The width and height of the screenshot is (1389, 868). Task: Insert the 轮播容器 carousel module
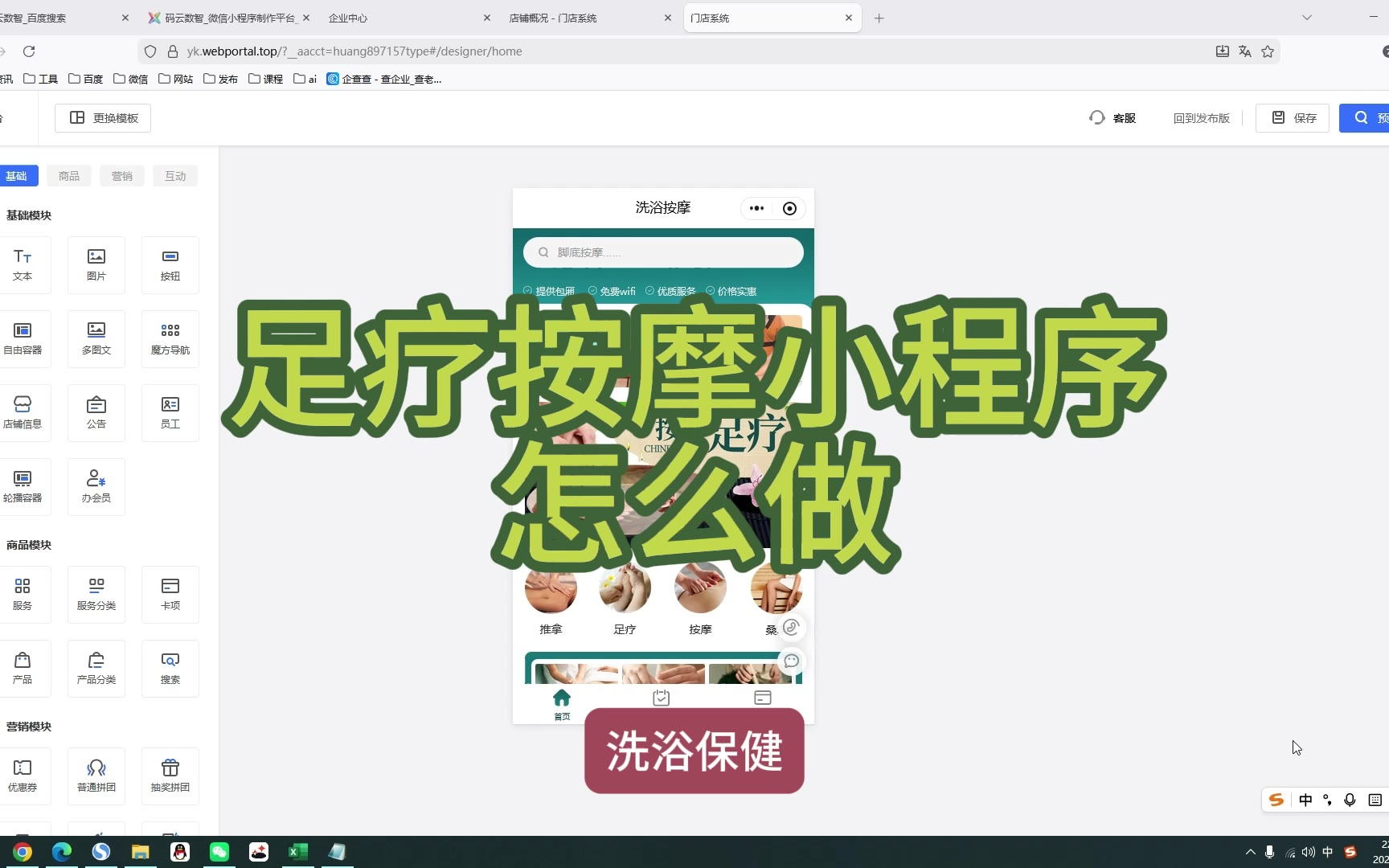(x=23, y=487)
